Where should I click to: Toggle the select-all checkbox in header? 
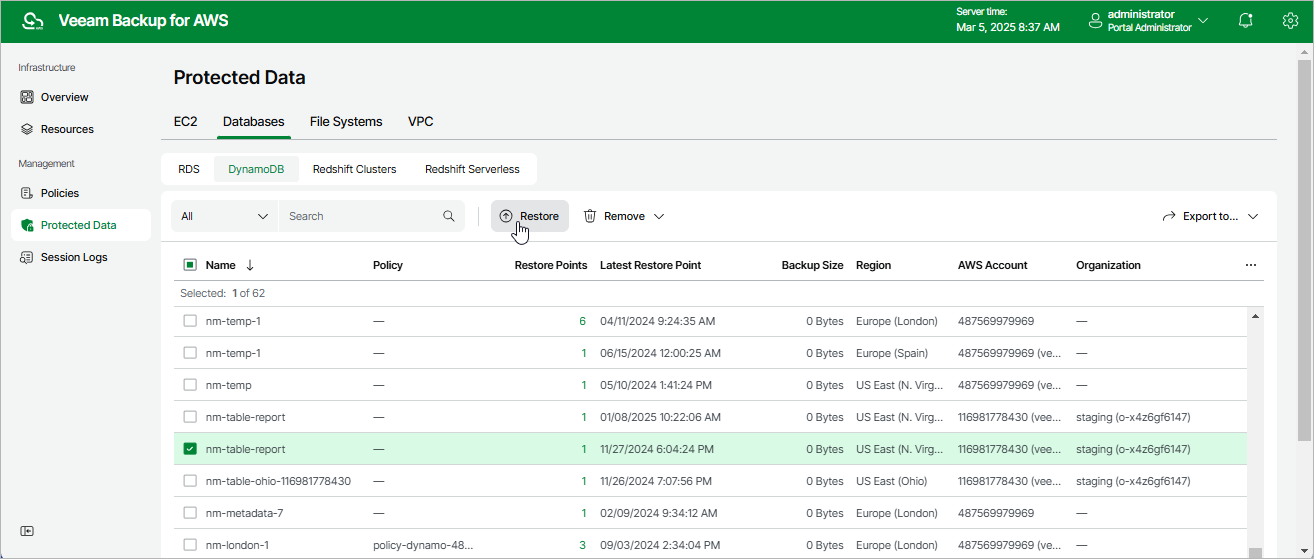coord(190,265)
